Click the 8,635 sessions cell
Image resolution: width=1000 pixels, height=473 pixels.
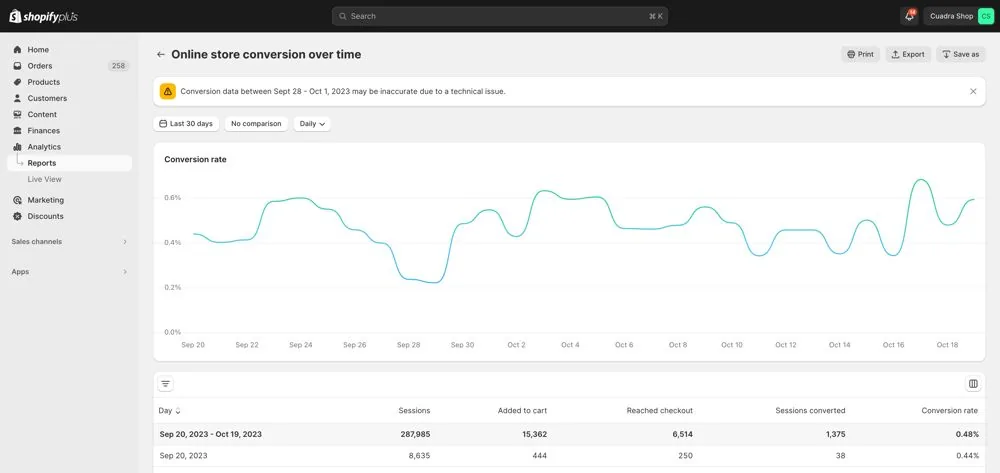(x=419, y=456)
